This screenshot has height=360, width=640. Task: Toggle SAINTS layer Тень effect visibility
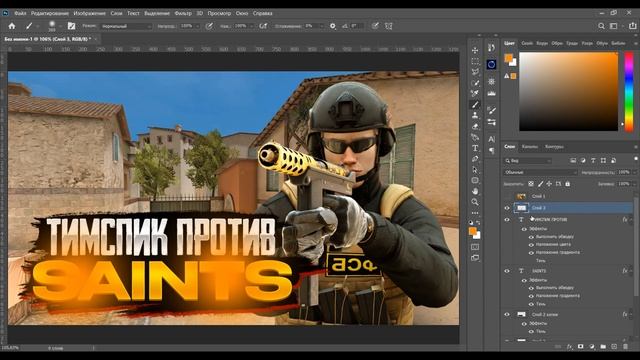tap(531, 304)
